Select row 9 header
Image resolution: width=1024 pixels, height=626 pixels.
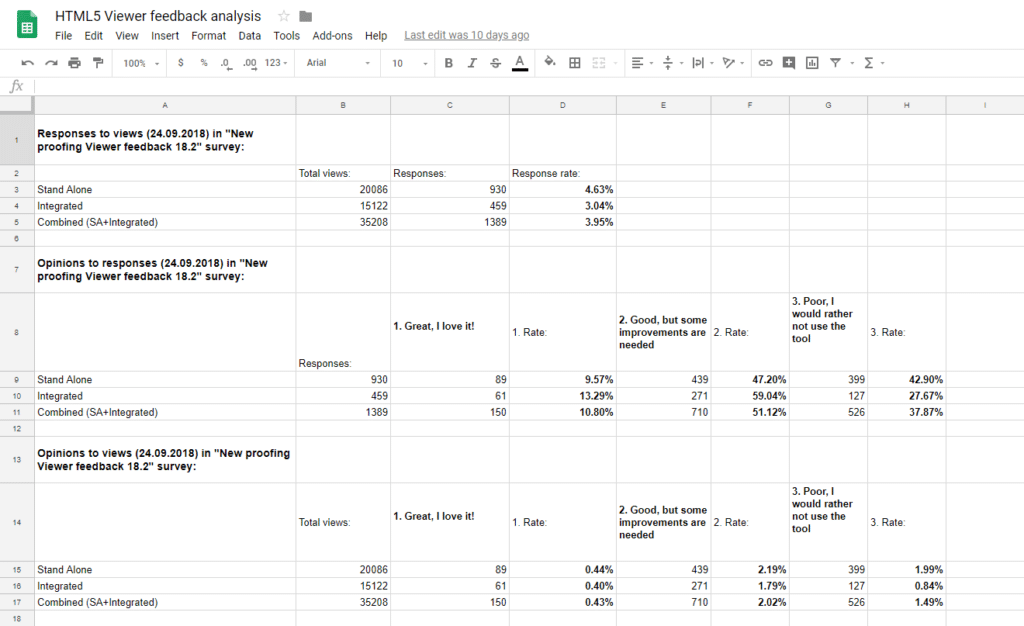[17, 380]
